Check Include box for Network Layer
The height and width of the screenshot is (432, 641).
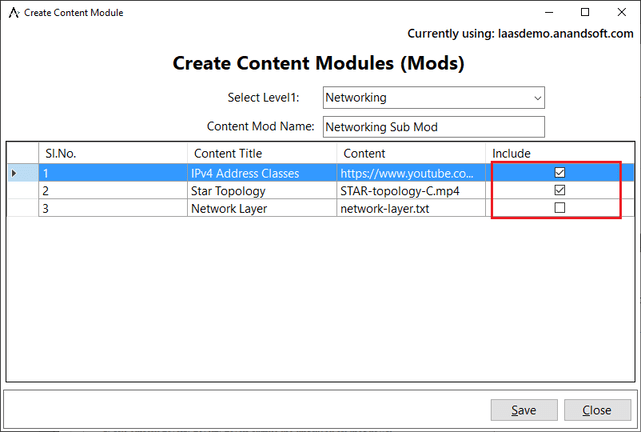pos(560,208)
